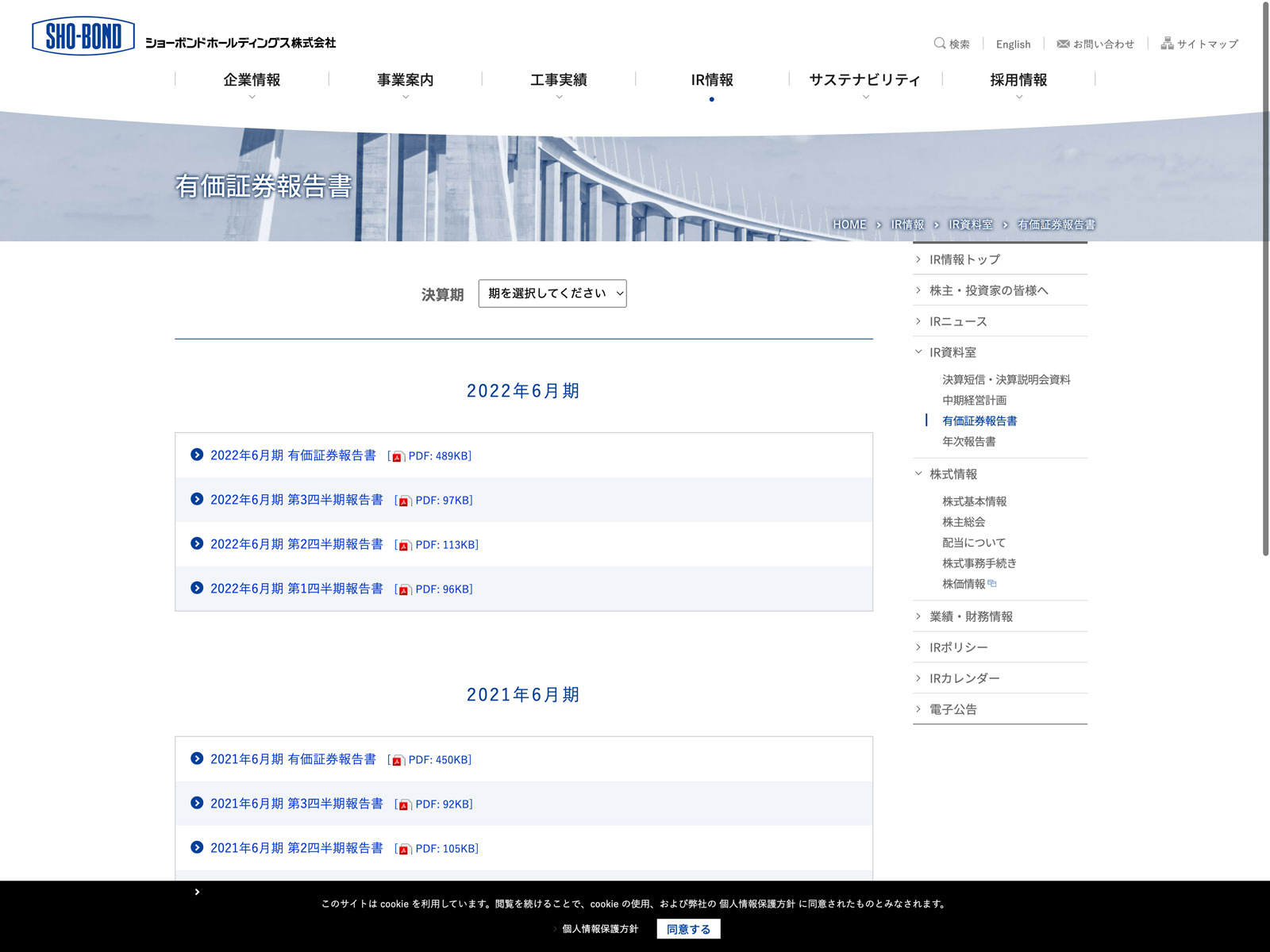Click the page vertical scrollbar
Viewport: 1270px width, 952px height.
click(1265, 278)
